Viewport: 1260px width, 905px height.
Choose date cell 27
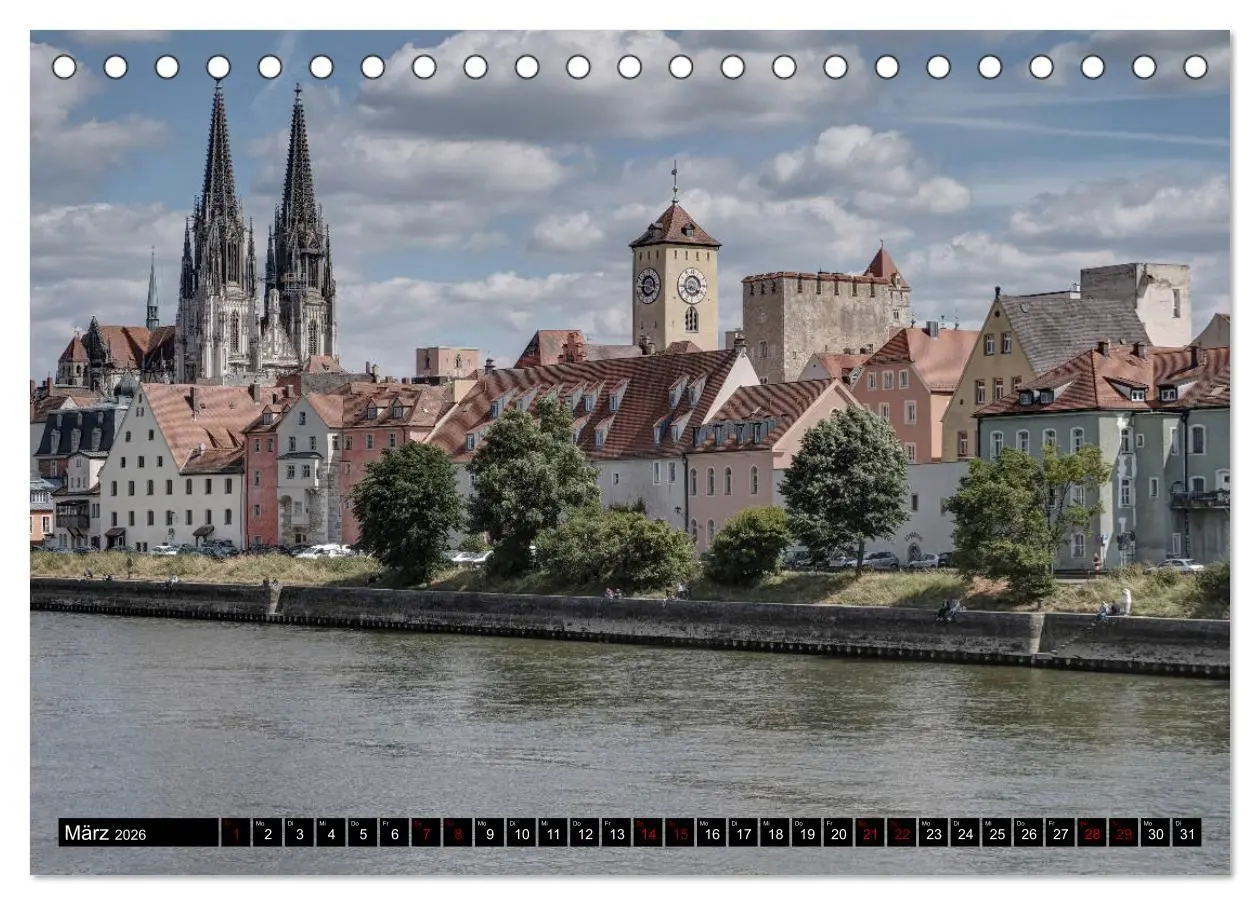[x=1059, y=833]
